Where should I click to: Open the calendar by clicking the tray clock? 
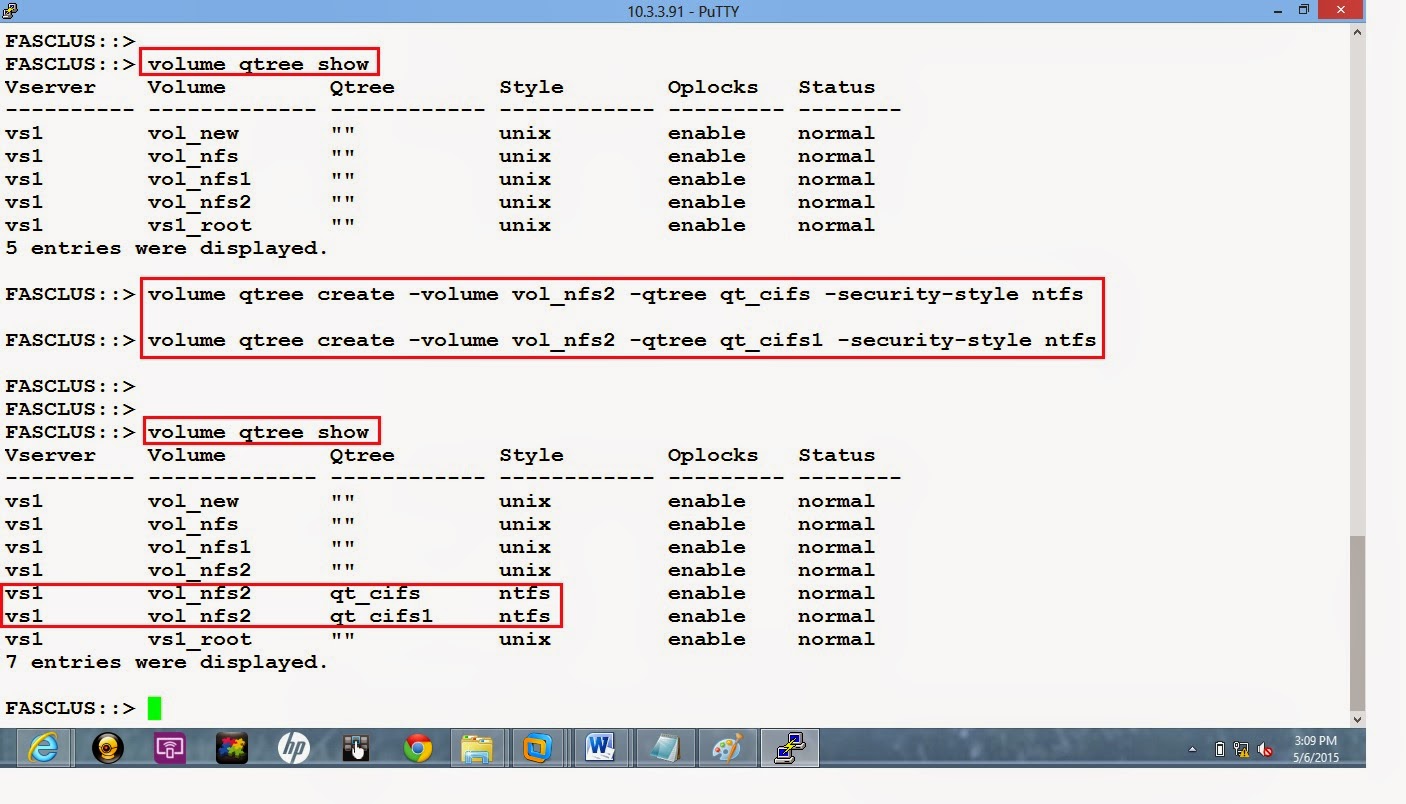click(x=1316, y=747)
